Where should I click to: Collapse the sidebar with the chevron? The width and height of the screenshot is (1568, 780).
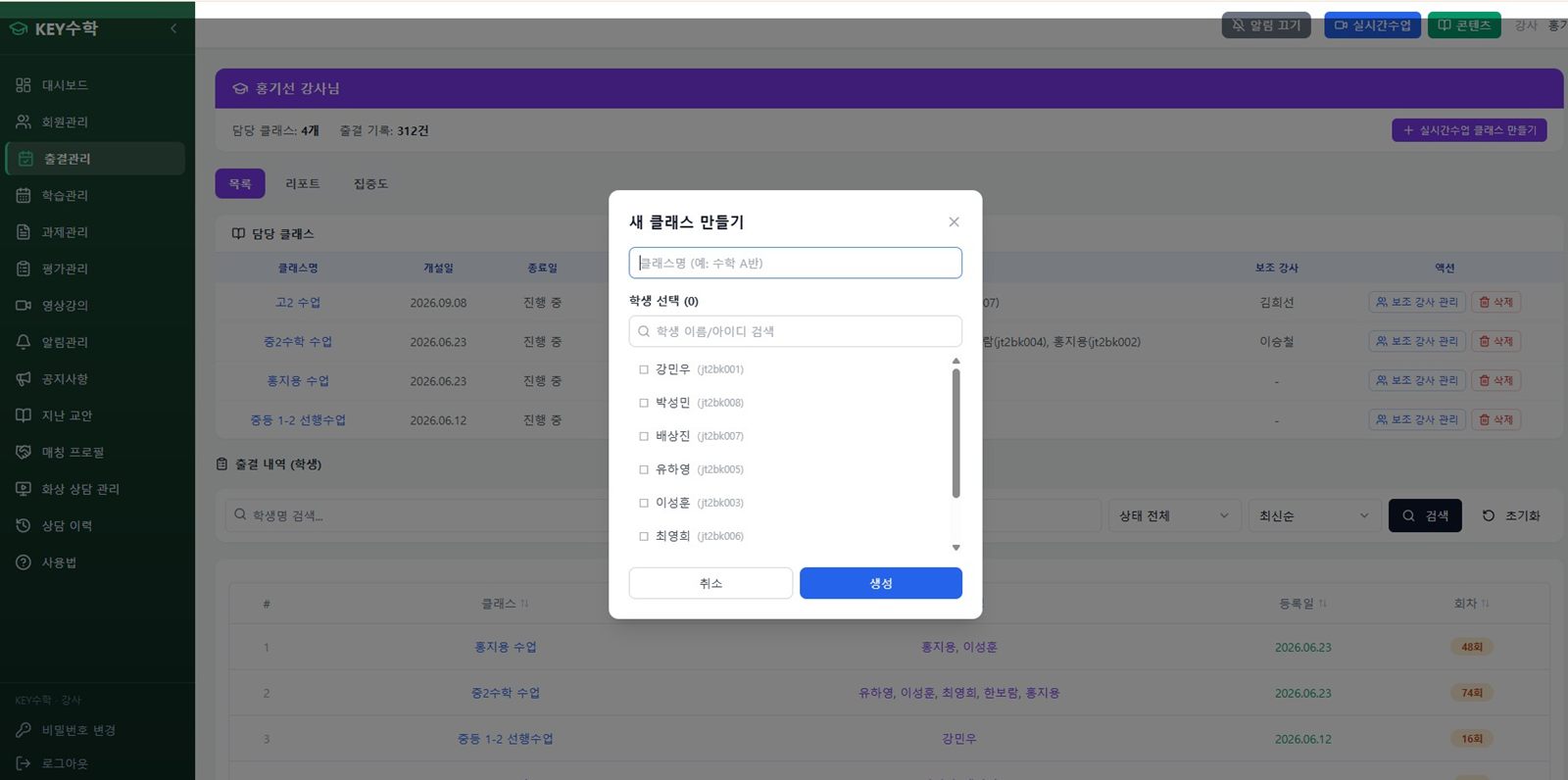click(x=173, y=28)
